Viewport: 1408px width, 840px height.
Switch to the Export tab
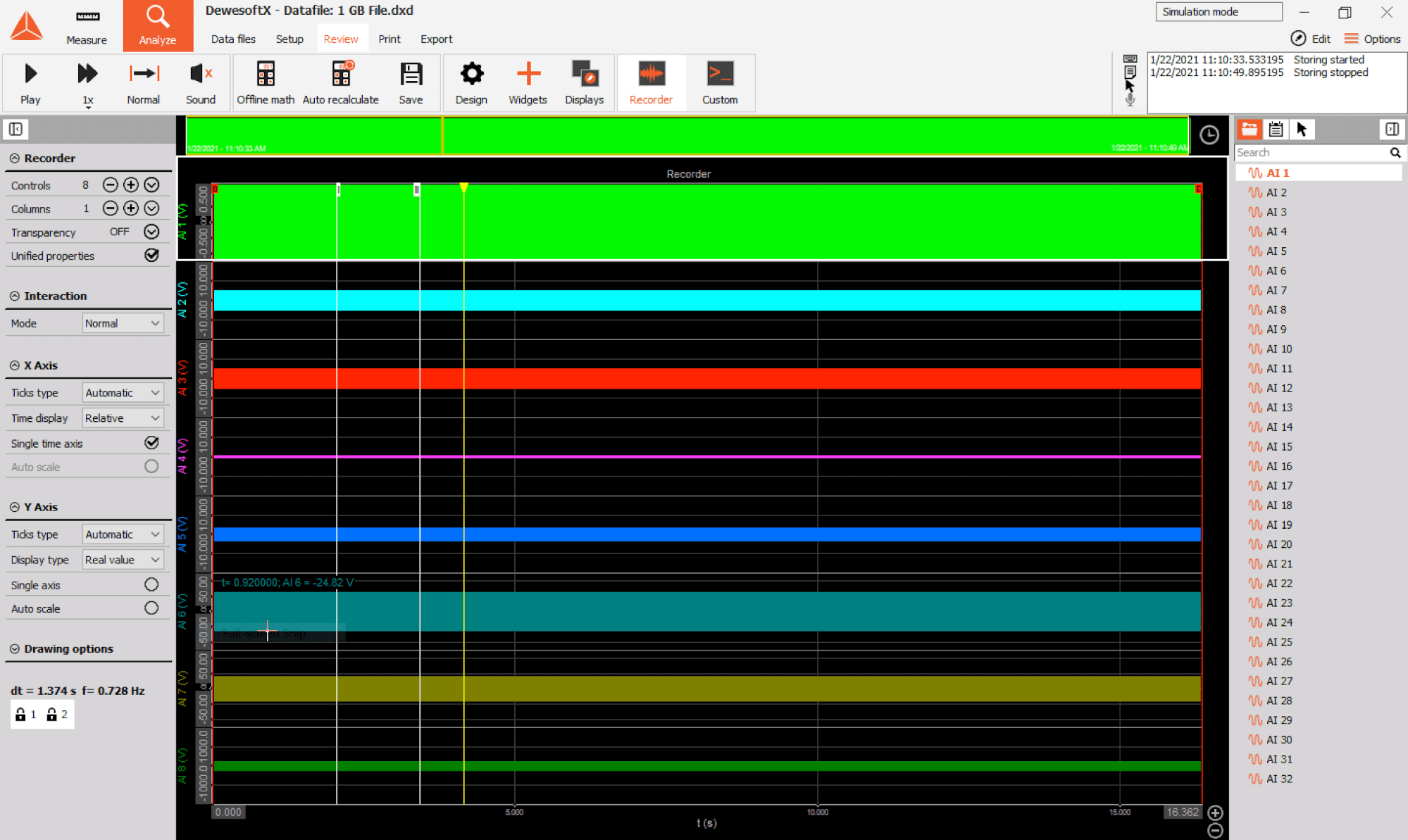click(x=436, y=39)
